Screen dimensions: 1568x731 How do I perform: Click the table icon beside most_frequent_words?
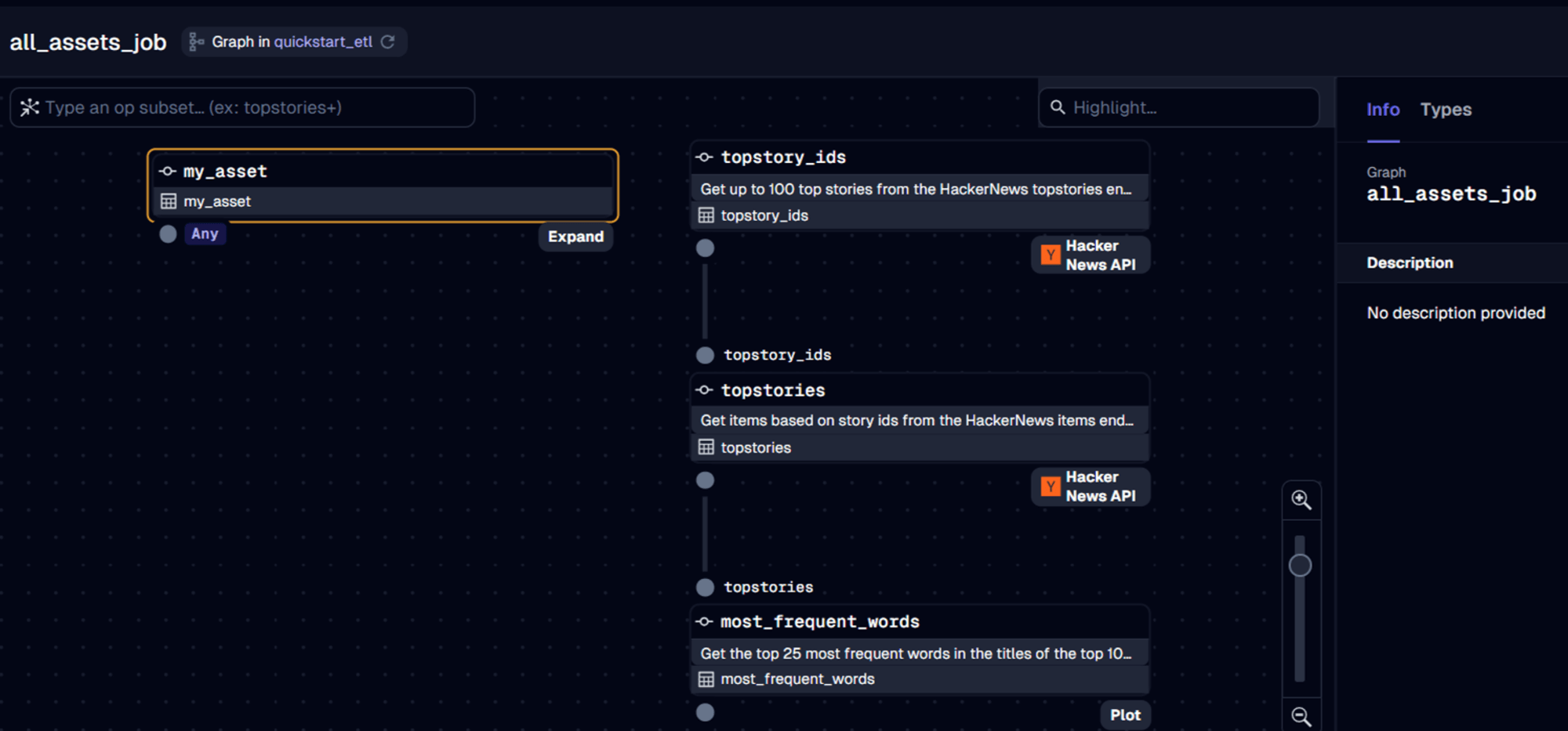(x=706, y=679)
